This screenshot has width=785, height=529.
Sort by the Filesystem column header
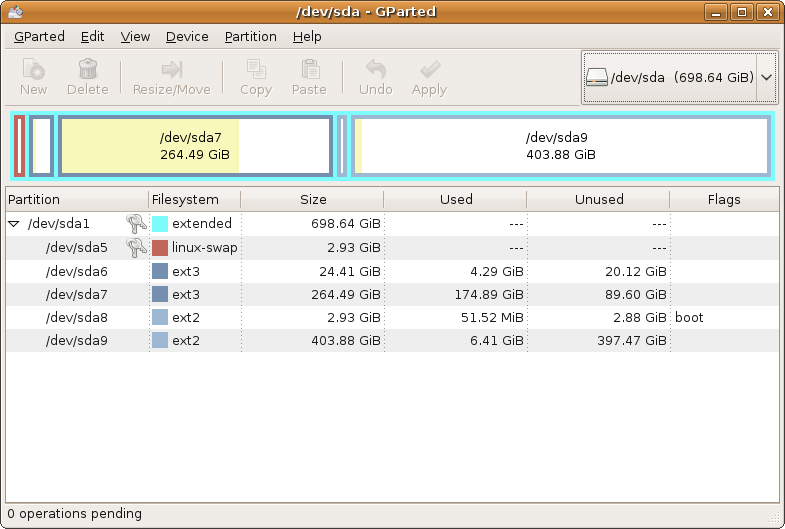(x=195, y=199)
